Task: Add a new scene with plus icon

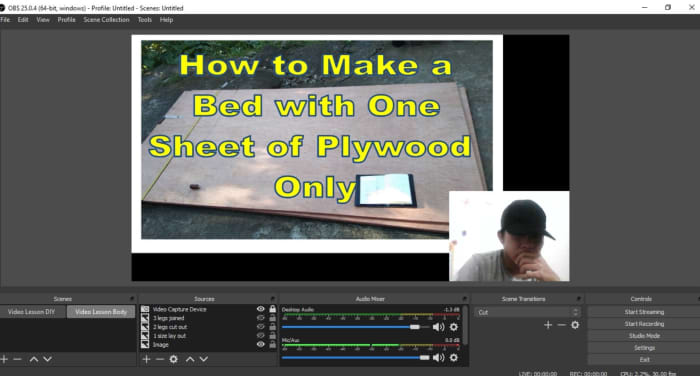Action: click(4, 359)
